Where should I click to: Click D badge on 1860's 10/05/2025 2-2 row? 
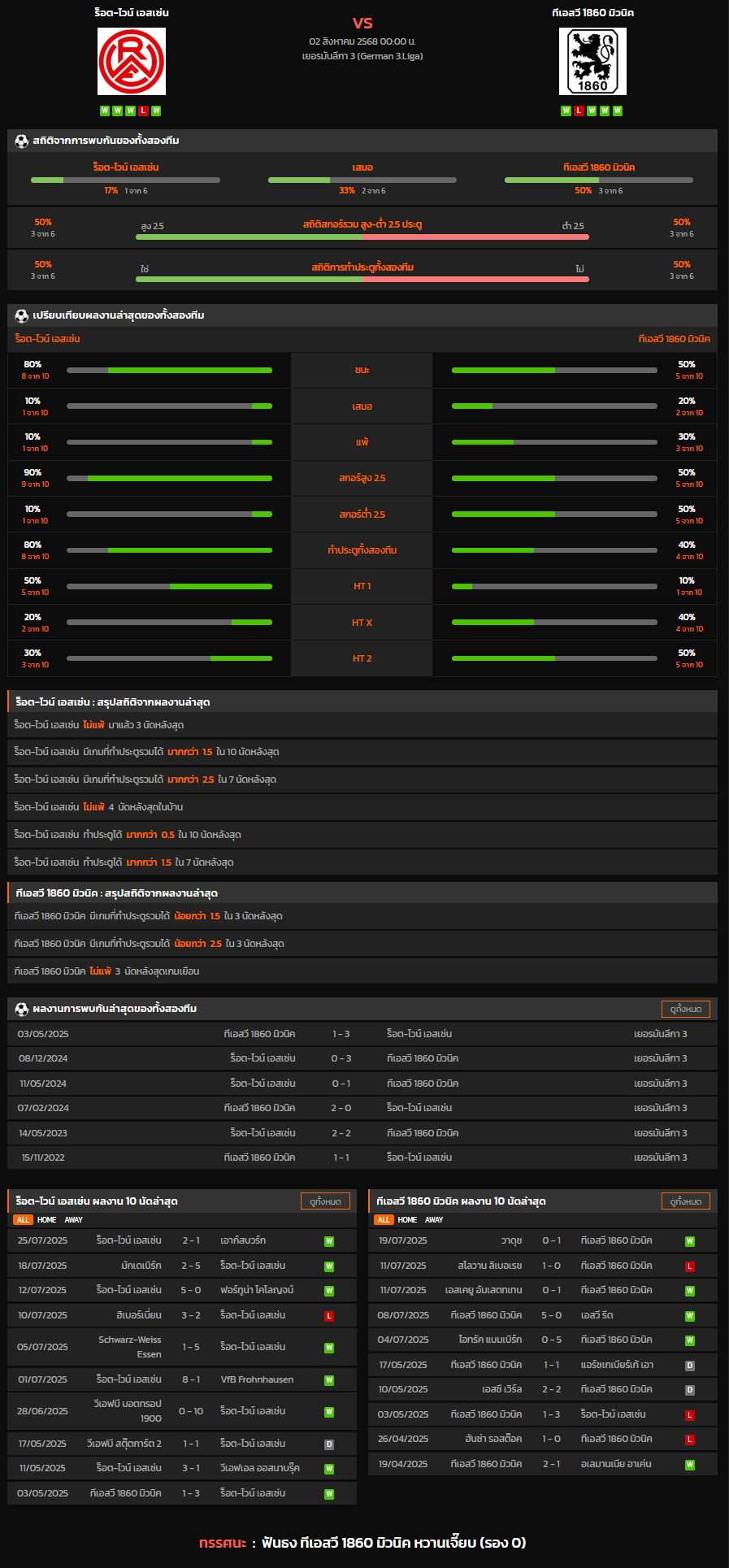pyautogui.click(x=690, y=1390)
